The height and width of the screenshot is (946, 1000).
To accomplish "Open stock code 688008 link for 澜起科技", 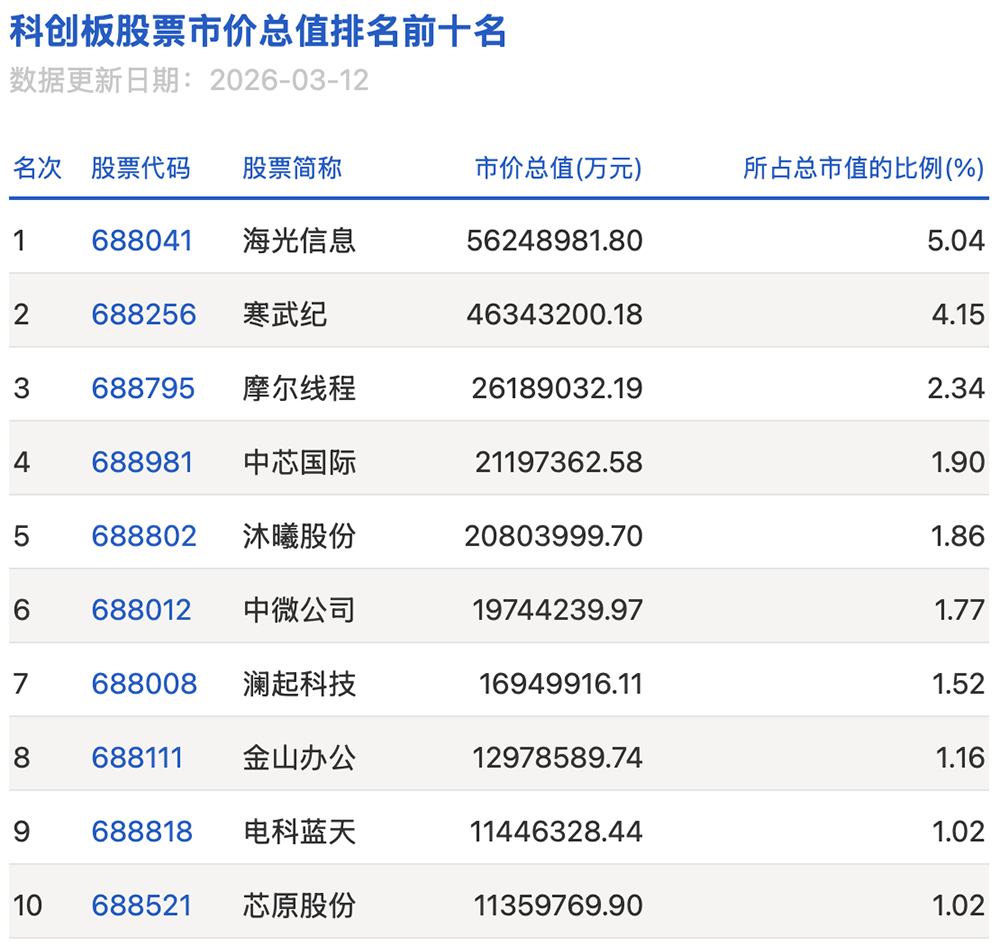I will tap(143, 683).
